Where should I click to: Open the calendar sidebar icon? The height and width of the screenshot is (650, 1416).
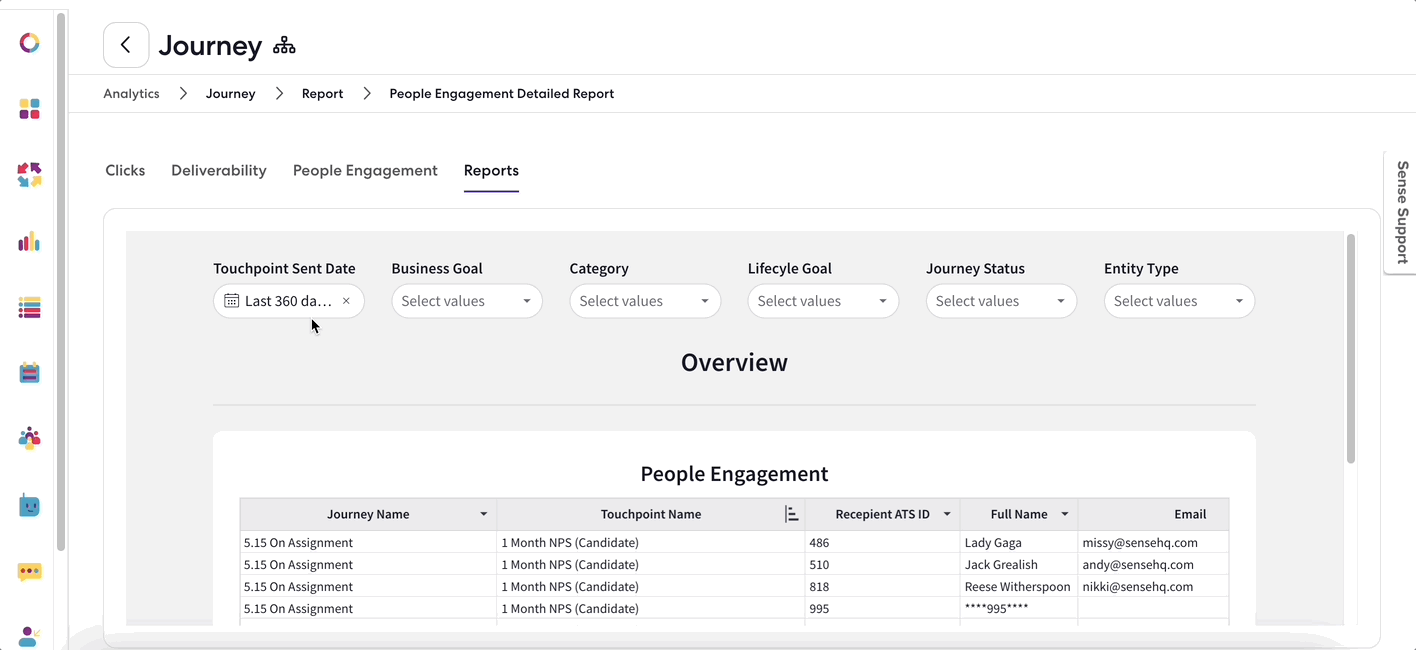[29, 373]
